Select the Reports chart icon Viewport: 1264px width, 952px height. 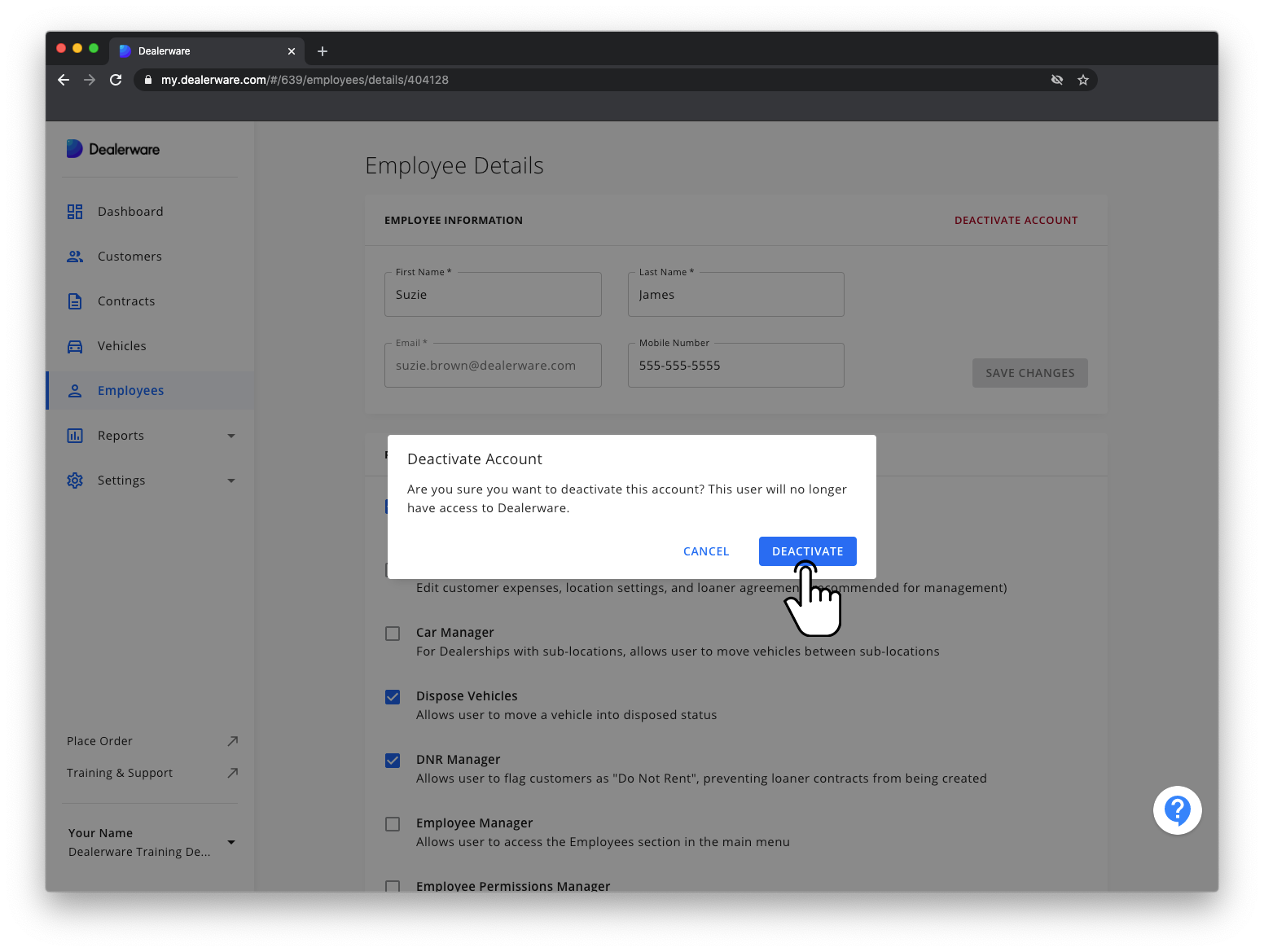point(75,435)
